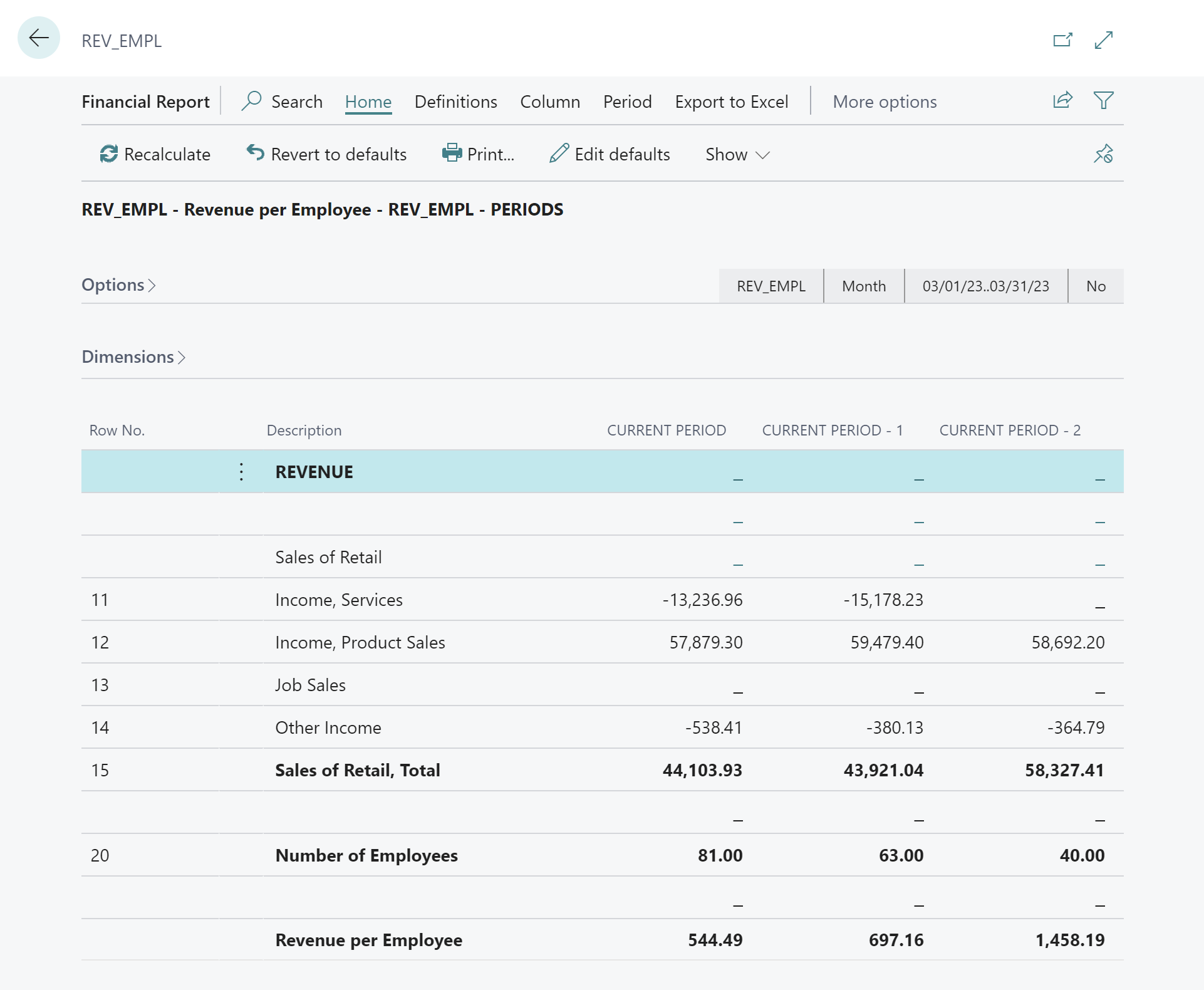Toggle the No button option
The image size is (1204, 990).
pyautogui.click(x=1096, y=285)
